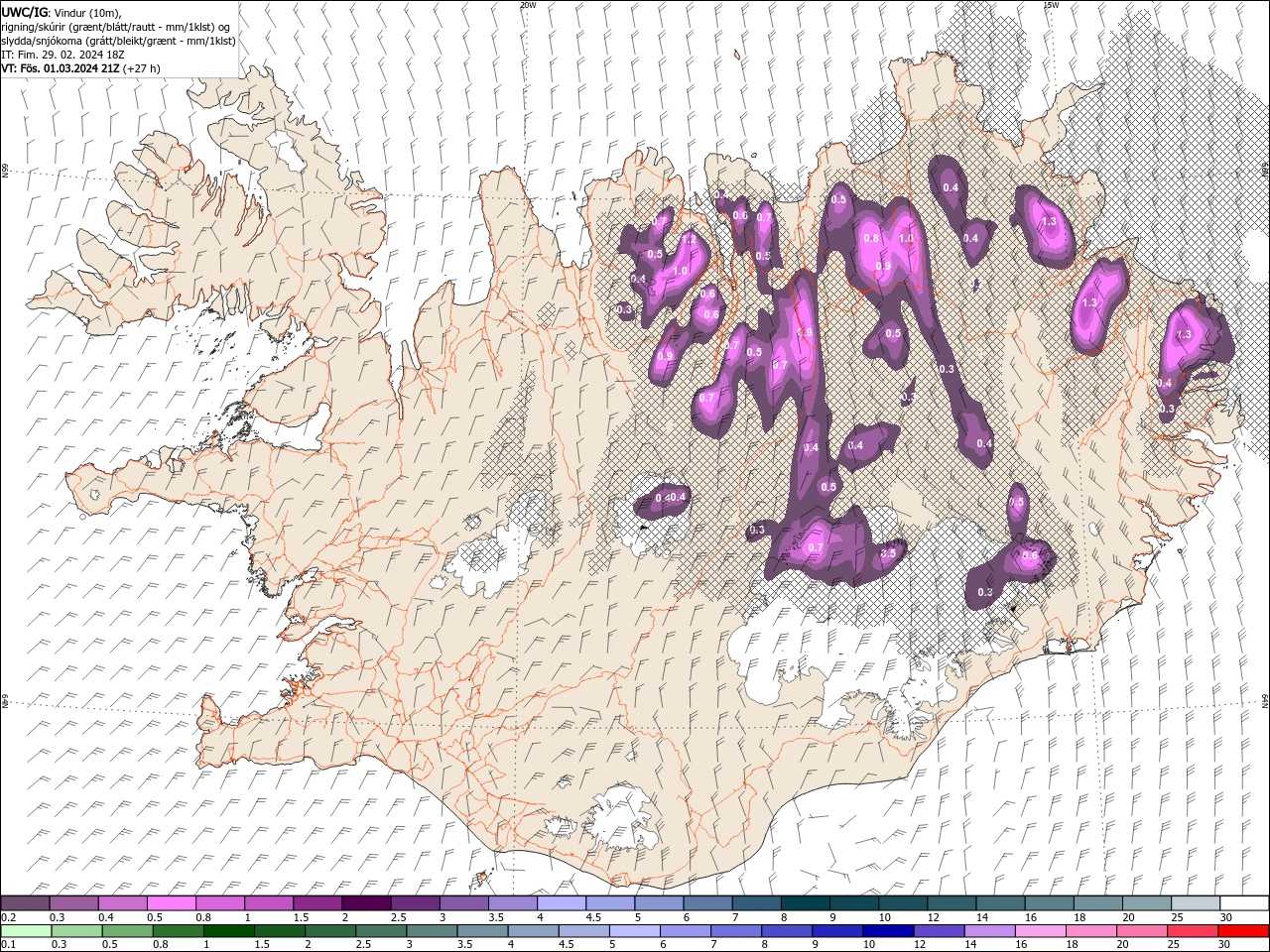Click the '1.2' snowfall value on the map
This screenshot has height=952, width=1270.
688,239
